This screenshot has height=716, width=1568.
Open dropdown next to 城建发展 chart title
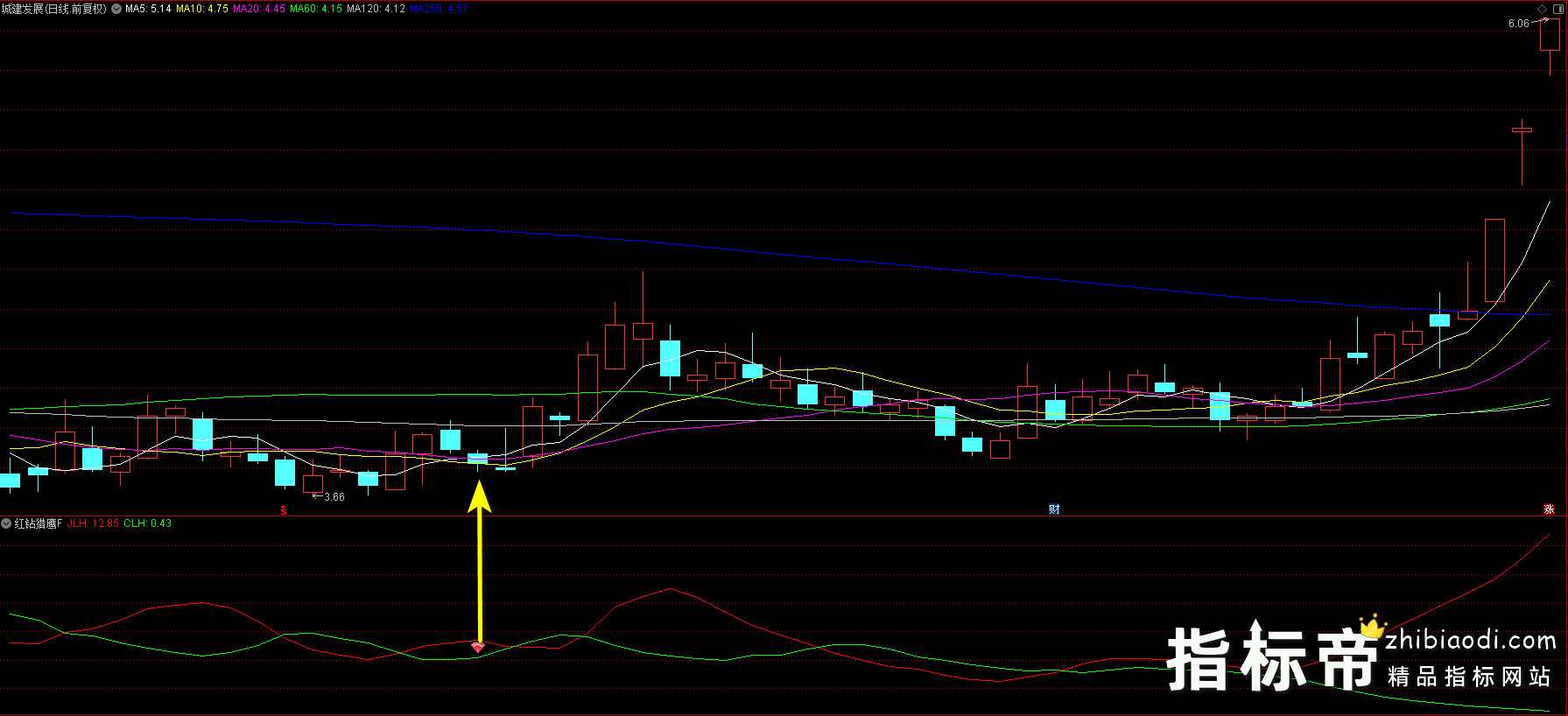(x=116, y=9)
